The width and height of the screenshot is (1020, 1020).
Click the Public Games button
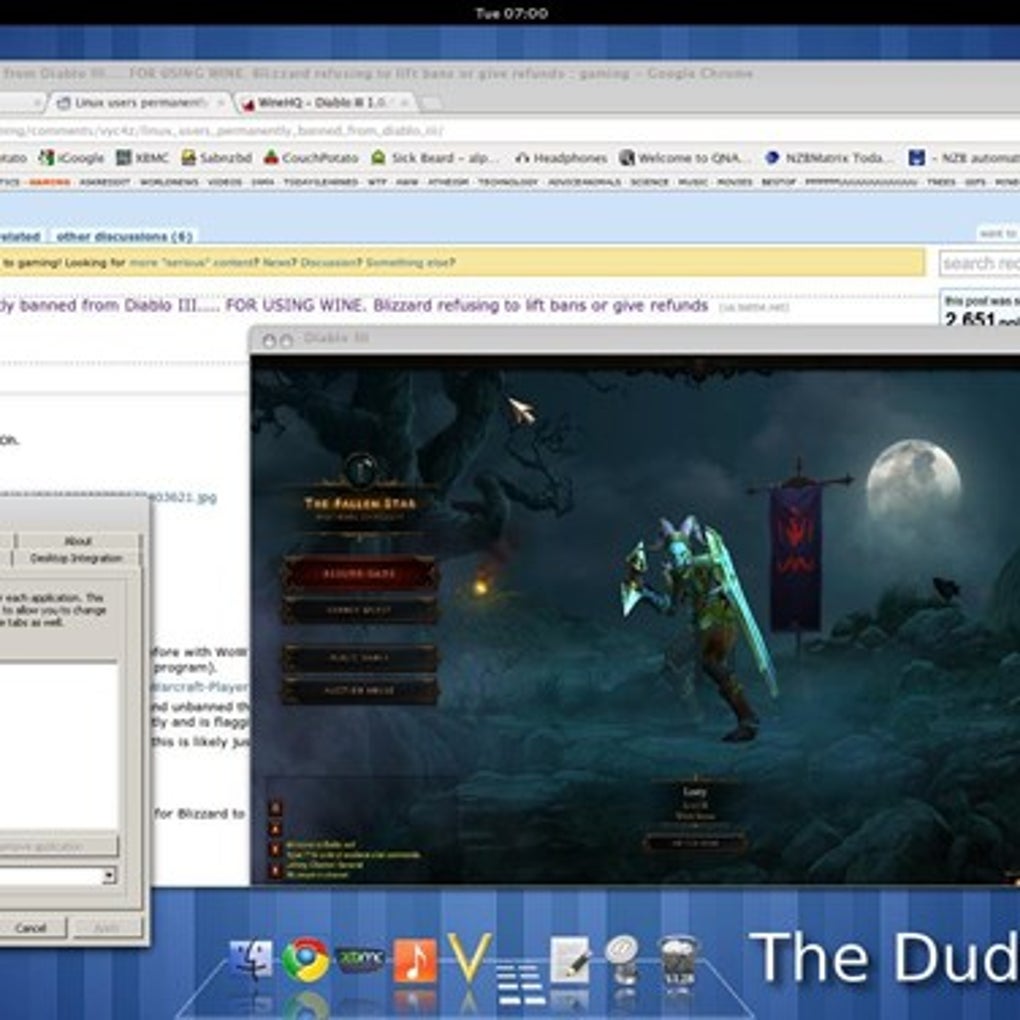coord(359,658)
